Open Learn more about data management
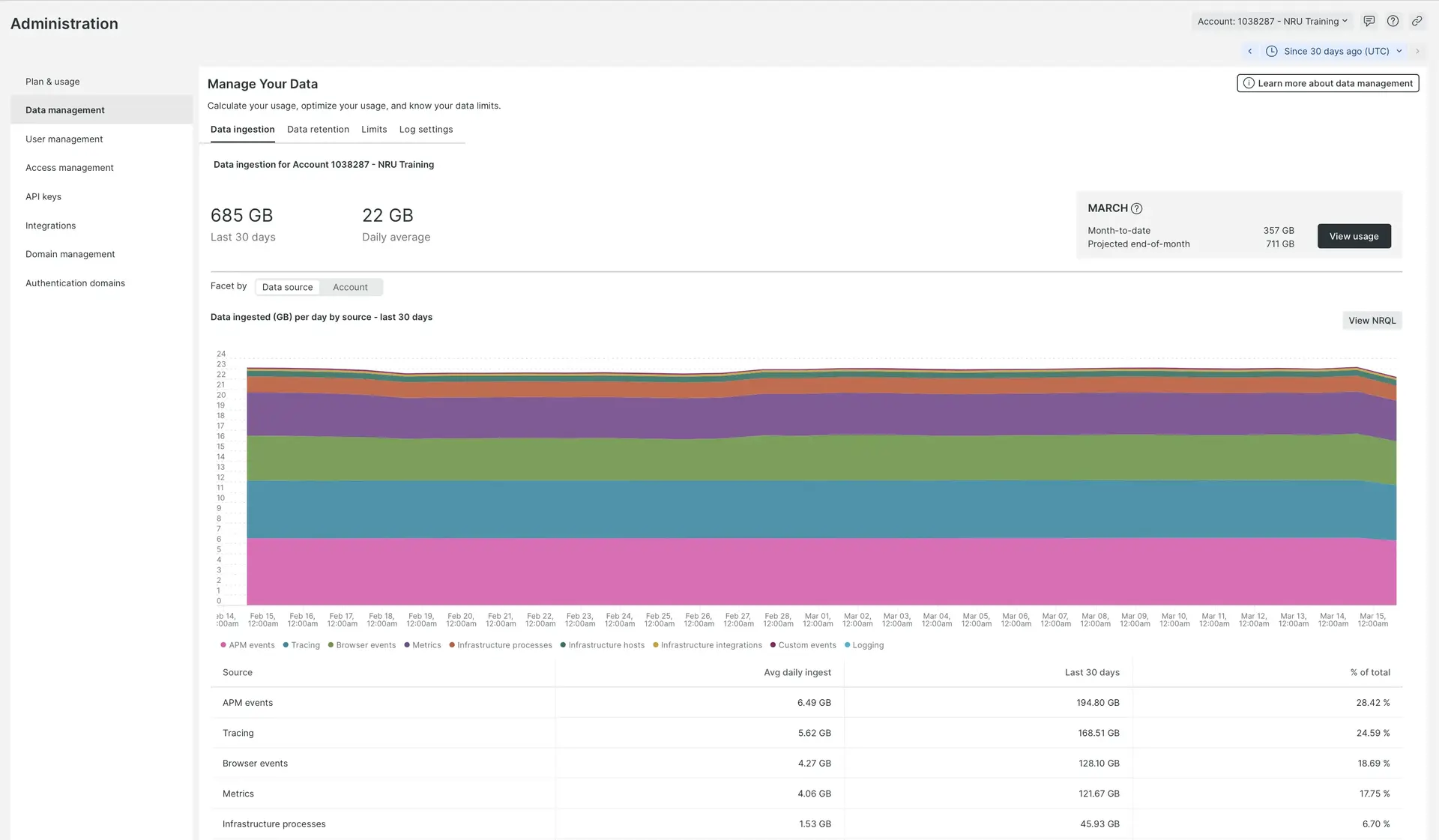This screenshot has width=1439, height=840. 1327,83
